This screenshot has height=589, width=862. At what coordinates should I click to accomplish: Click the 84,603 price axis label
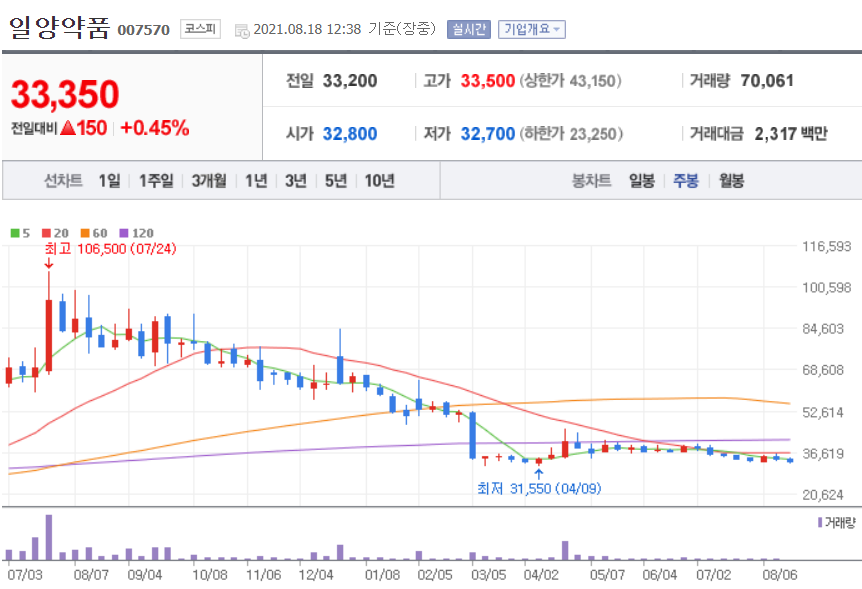(x=822, y=329)
